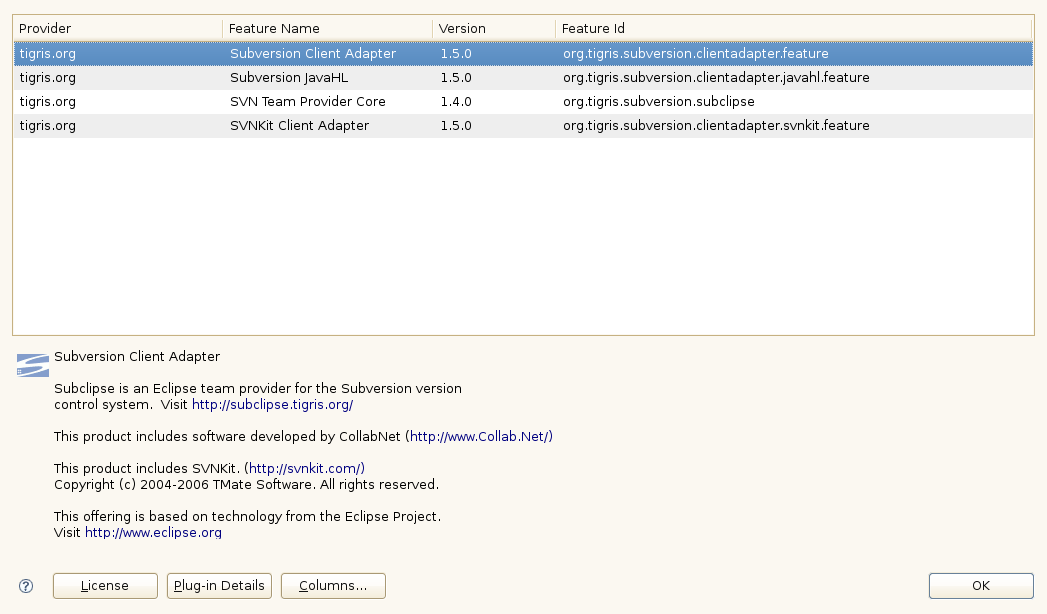Click the org.tigris.subversion.clientadapter.svnkit.feature id
Screen dimensions: 1047x614
pyautogui.click(x=716, y=125)
